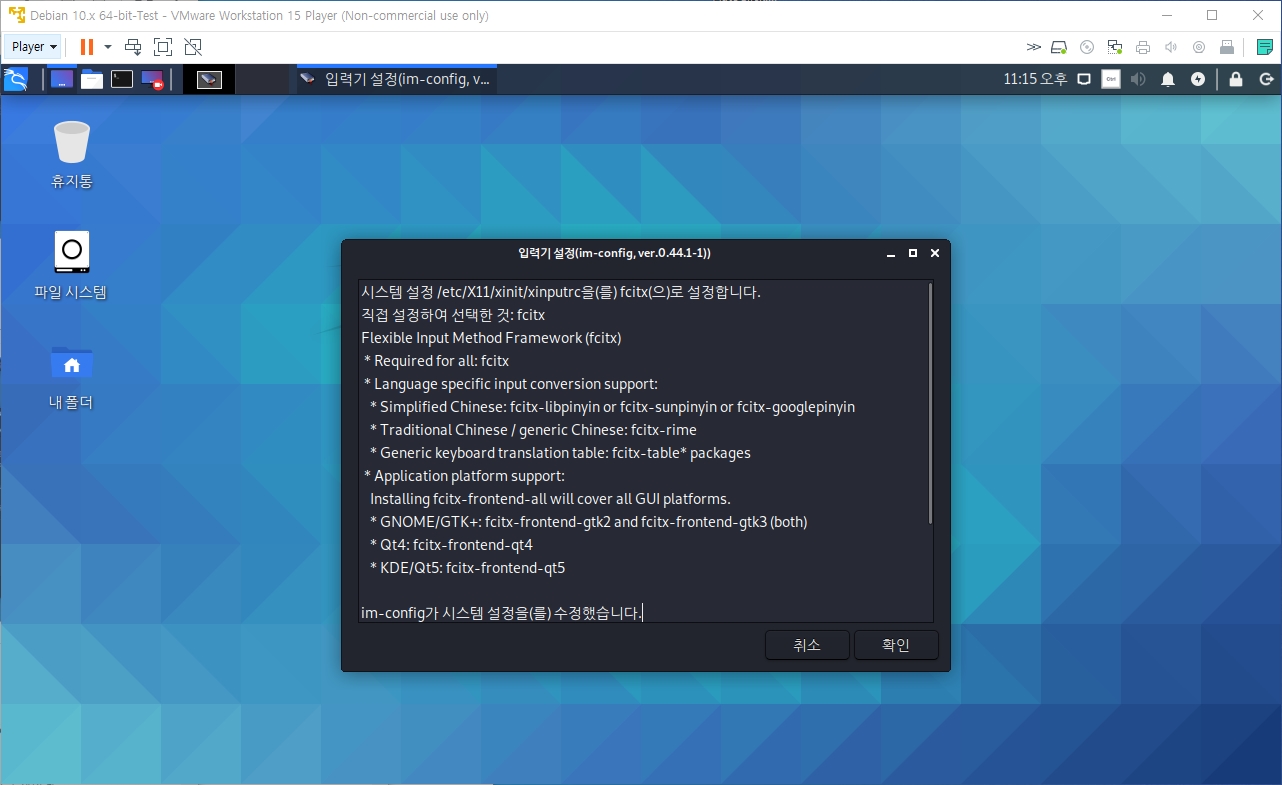This screenshot has height=785, width=1282.
Task: Click the 'Traditional Chinese / generic Chinese' line
Action: tap(533, 430)
